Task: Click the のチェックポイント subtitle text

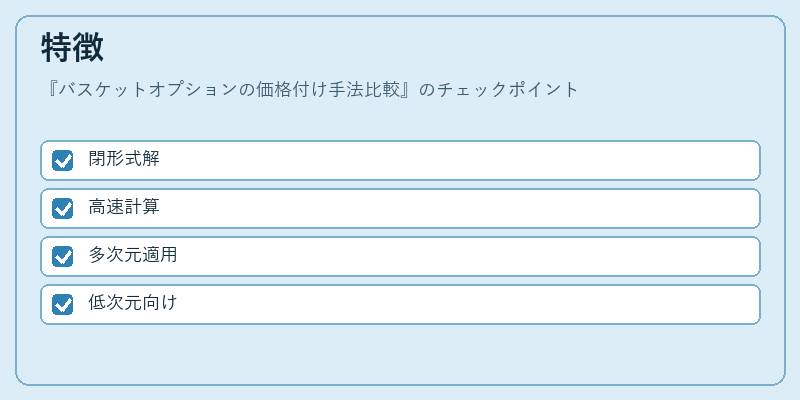Action: click(x=499, y=90)
